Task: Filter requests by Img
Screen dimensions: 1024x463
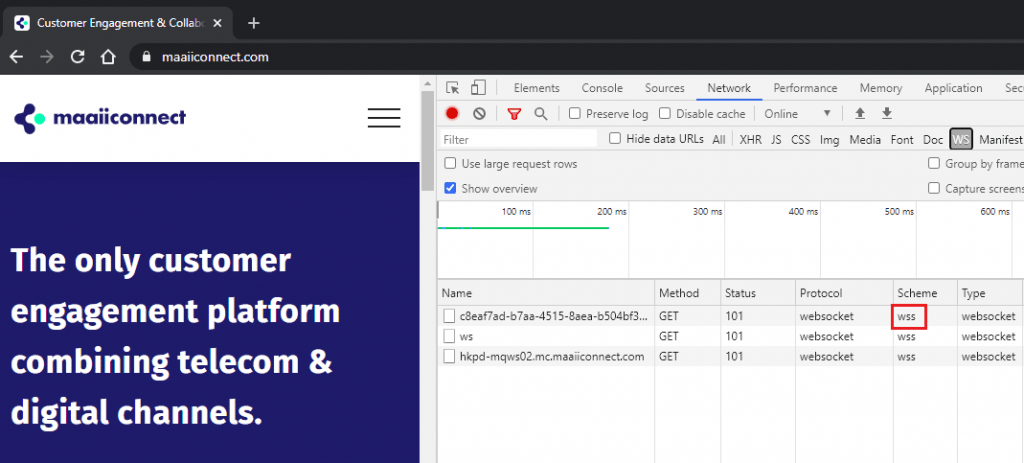Action: pos(829,139)
